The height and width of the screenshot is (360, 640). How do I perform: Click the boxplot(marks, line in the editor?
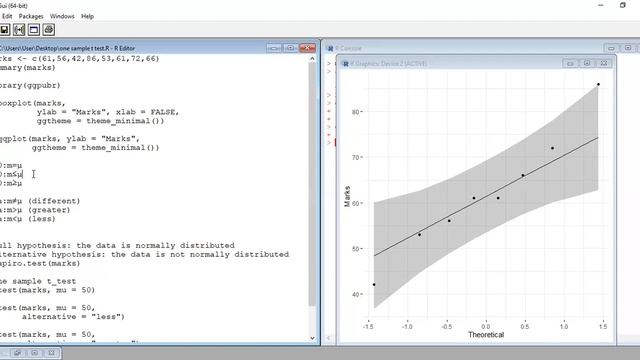33,103
